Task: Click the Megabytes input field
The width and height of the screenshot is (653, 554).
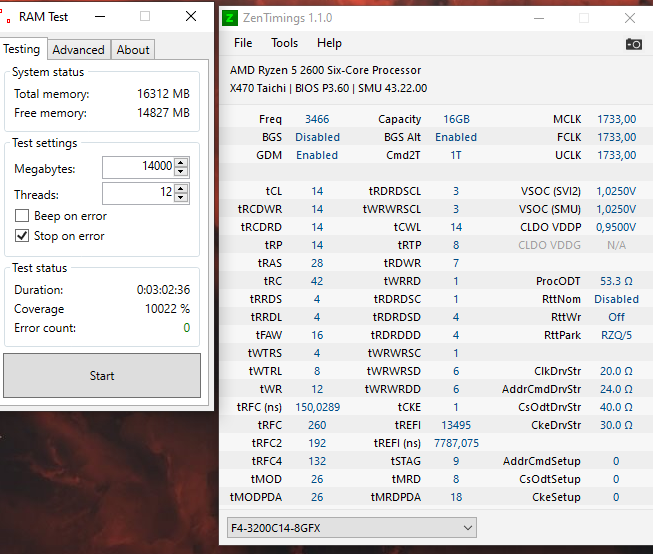Action: [139, 167]
